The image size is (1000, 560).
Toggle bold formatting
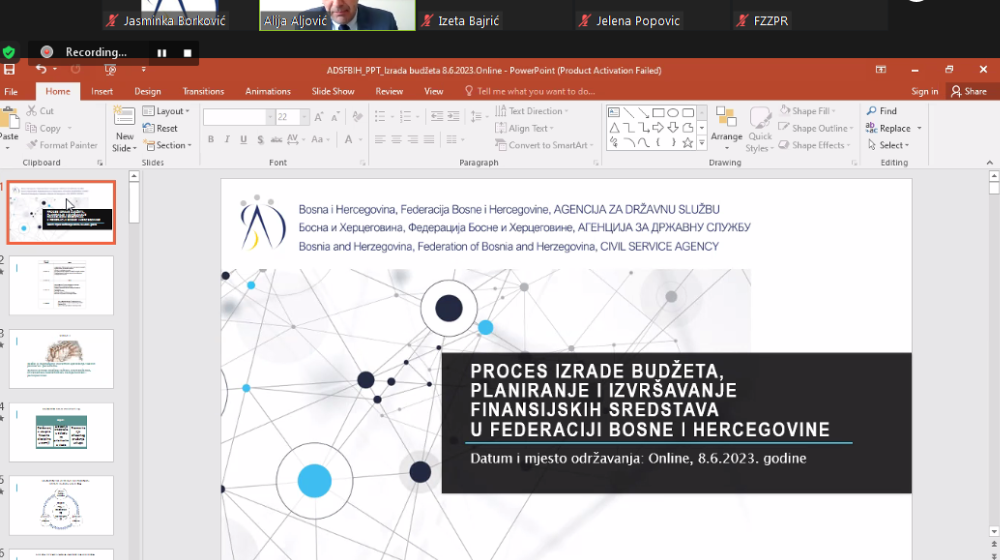[x=210, y=140]
